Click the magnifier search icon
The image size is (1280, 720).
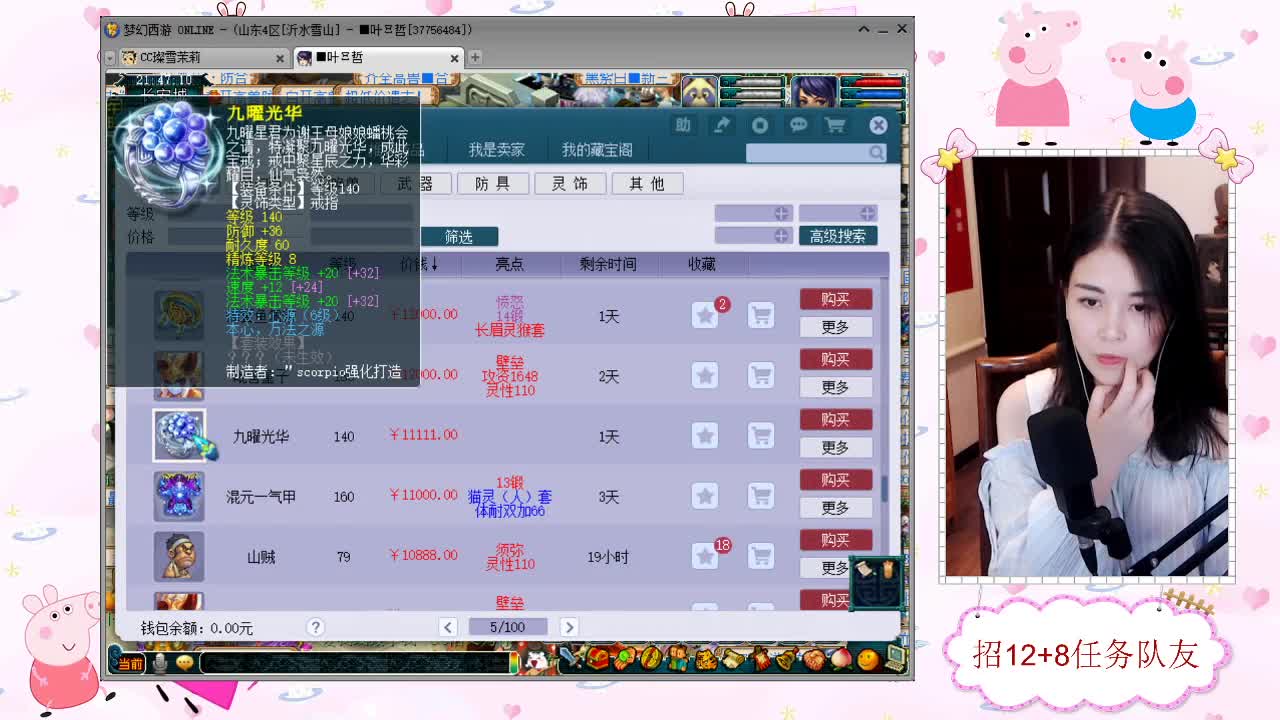point(876,152)
